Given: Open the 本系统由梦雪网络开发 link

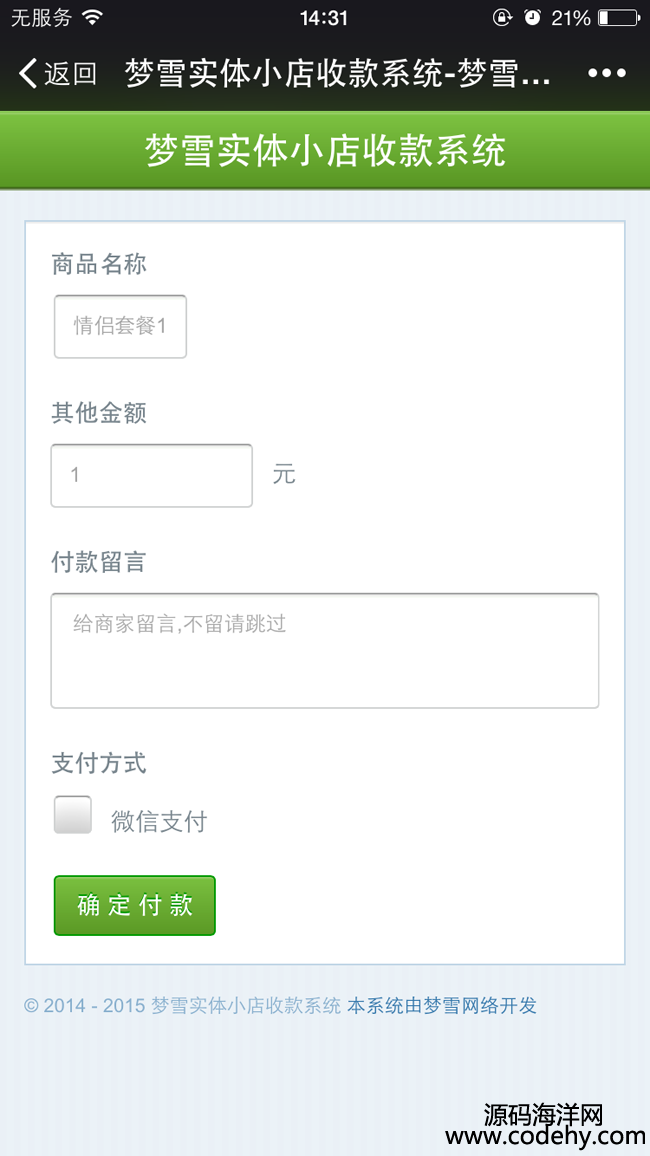Looking at the screenshot, I should coord(441,1006).
